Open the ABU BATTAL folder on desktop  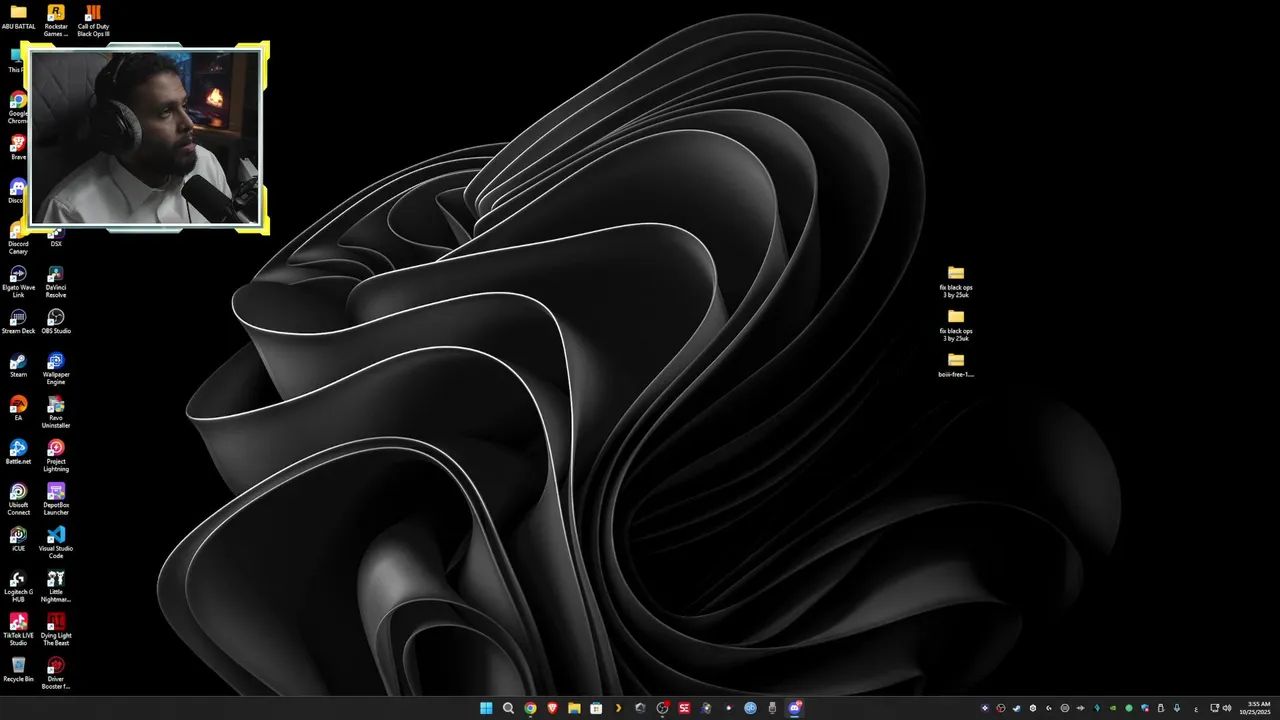[18, 18]
